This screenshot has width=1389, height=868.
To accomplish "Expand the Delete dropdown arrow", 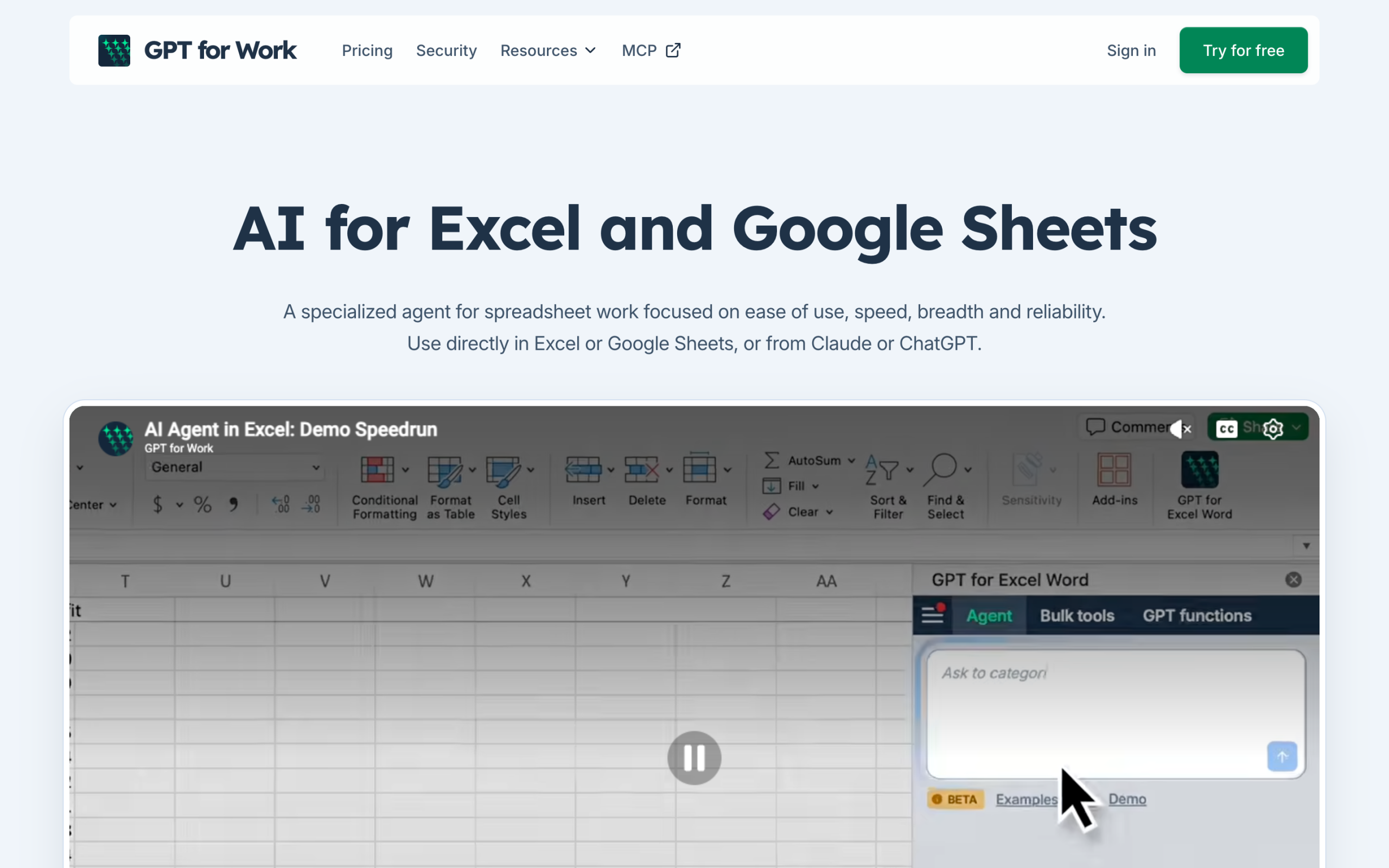I will pyautogui.click(x=669, y=470).
